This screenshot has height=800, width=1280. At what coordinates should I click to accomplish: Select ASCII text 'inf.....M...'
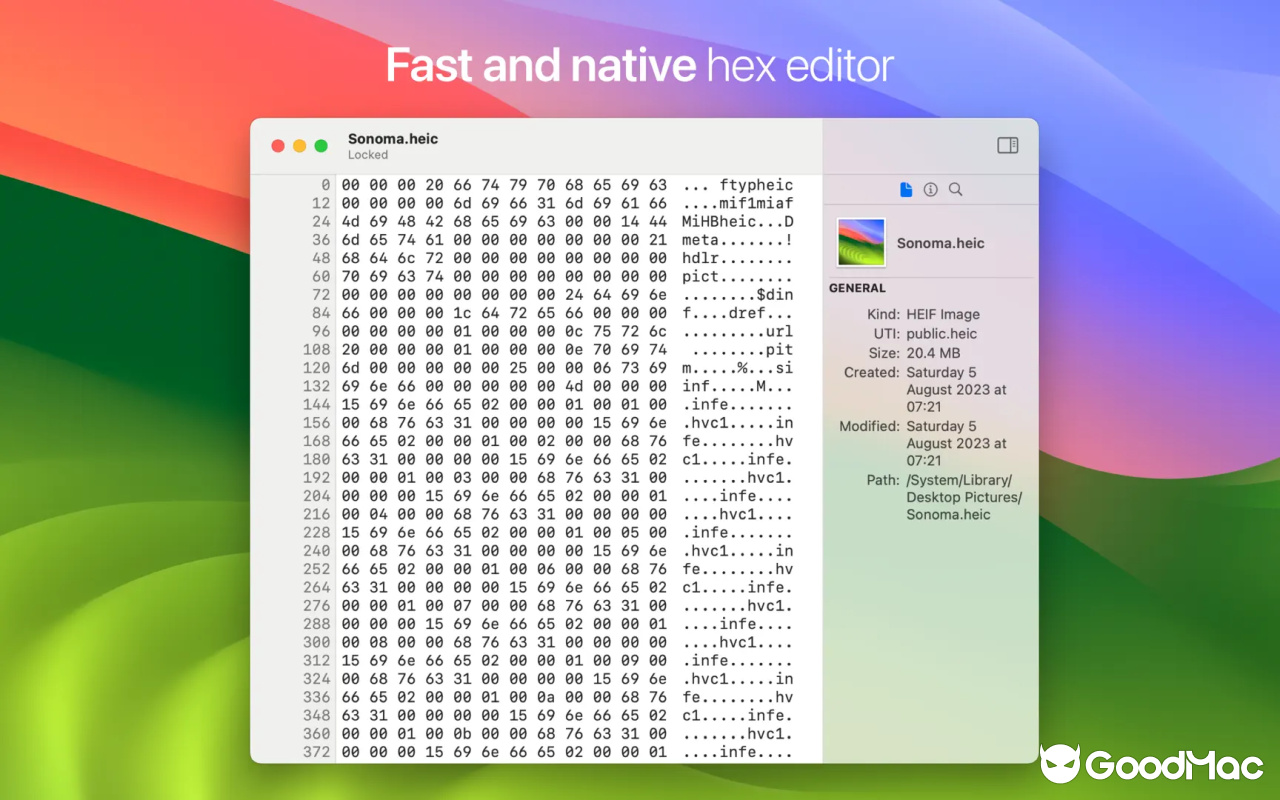click(738, 386)
